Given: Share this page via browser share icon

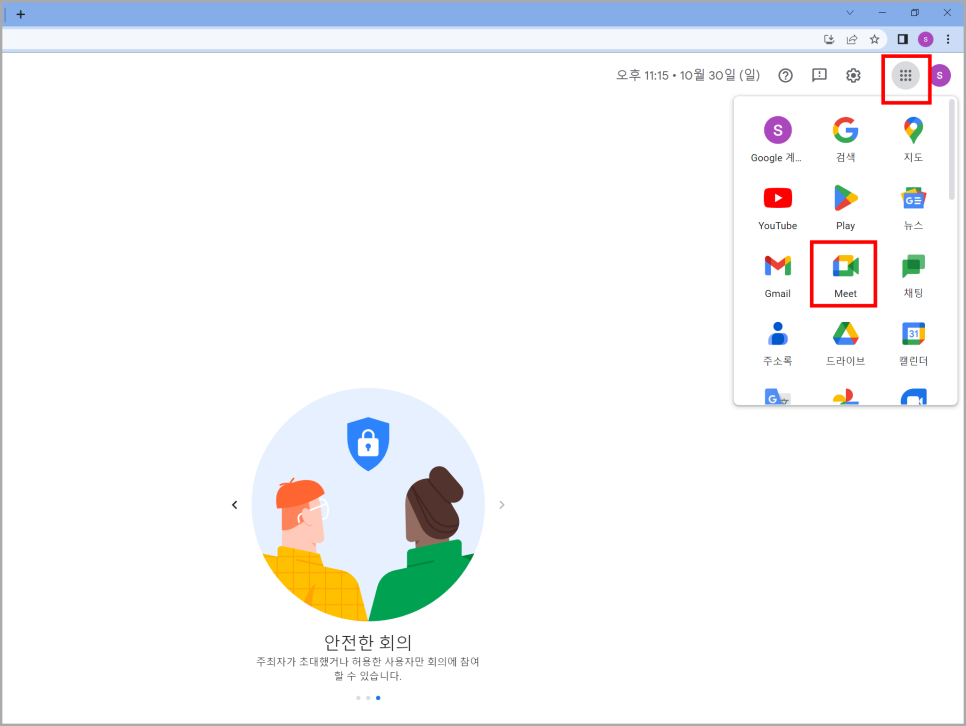Looking at the screenshot, I should coord(852,39).
